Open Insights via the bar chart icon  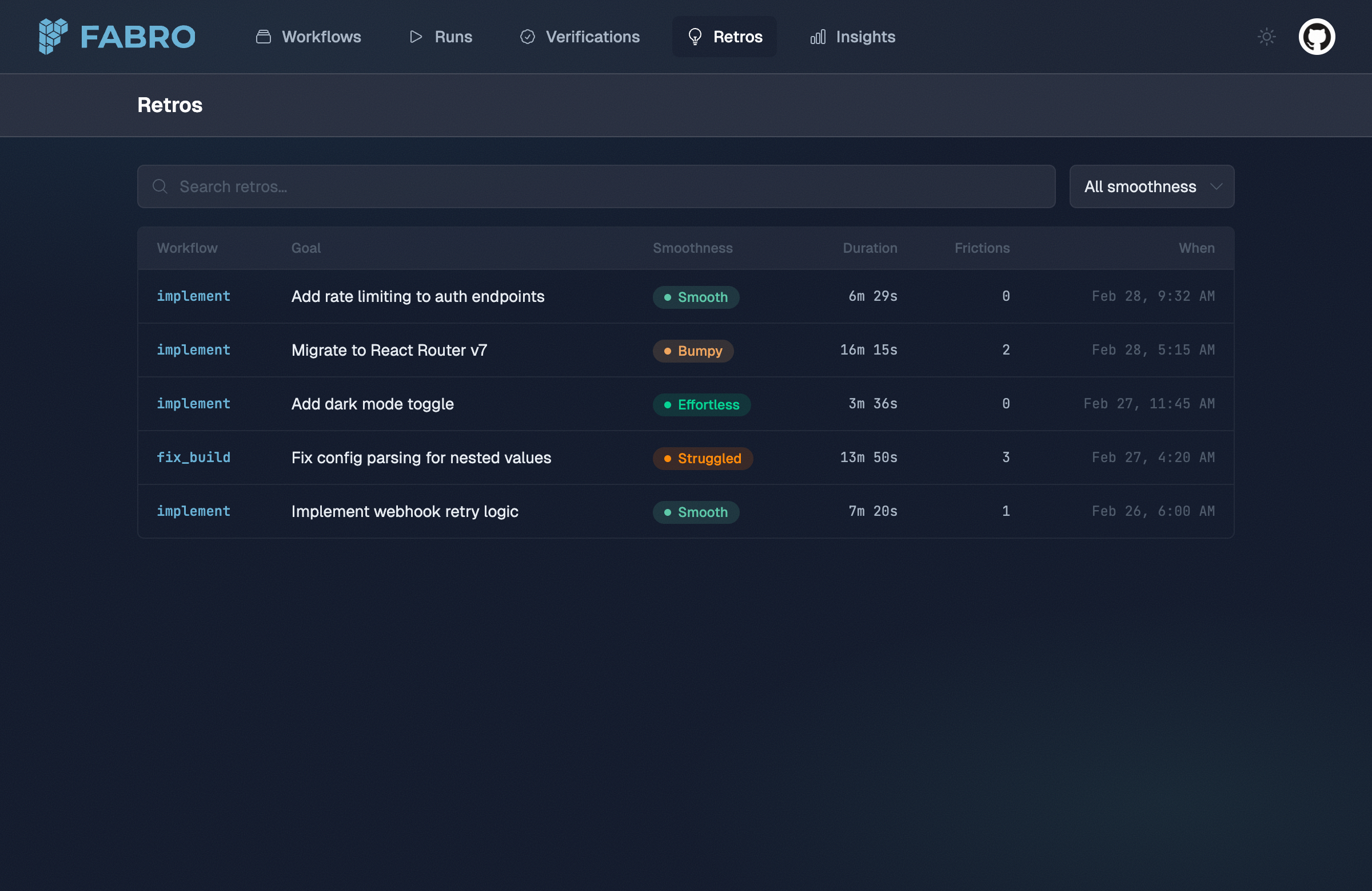[818, 37]
